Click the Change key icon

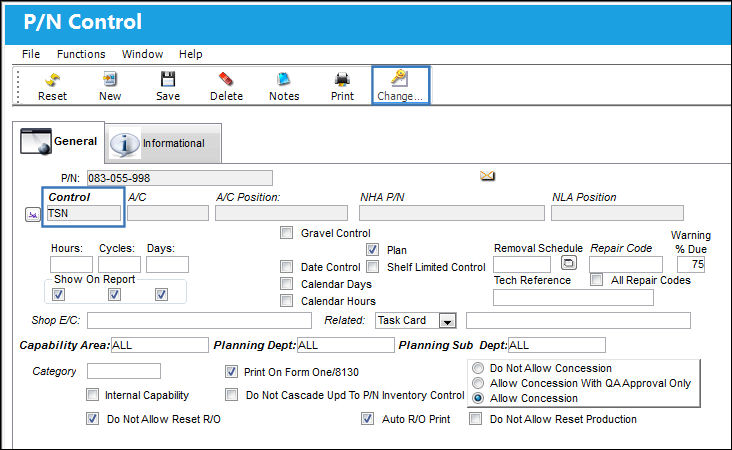click(400, 78)
